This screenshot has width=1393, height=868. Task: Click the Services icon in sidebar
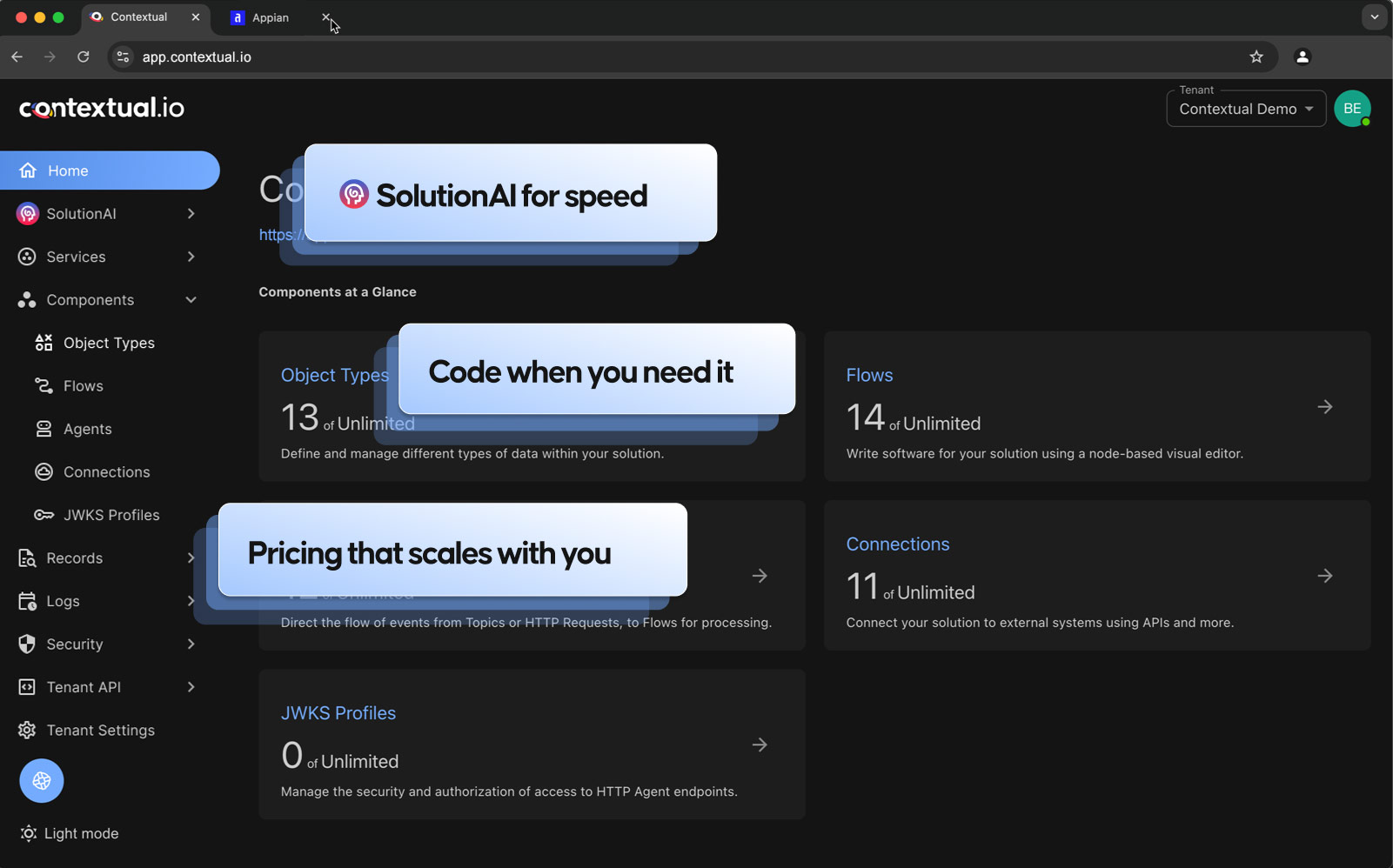tap(27, 257)
